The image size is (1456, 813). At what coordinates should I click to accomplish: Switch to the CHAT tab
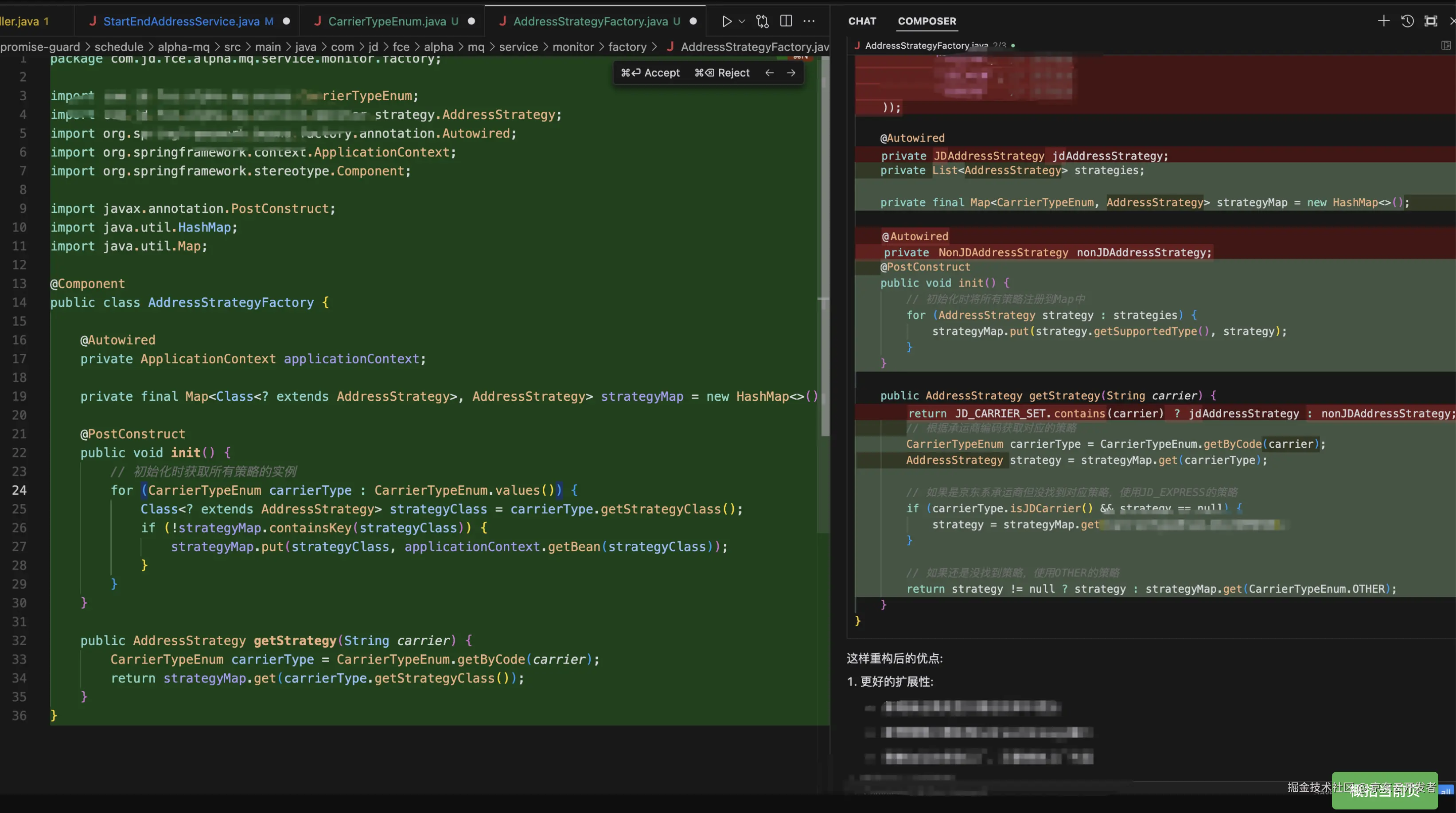tap(862, 21)
